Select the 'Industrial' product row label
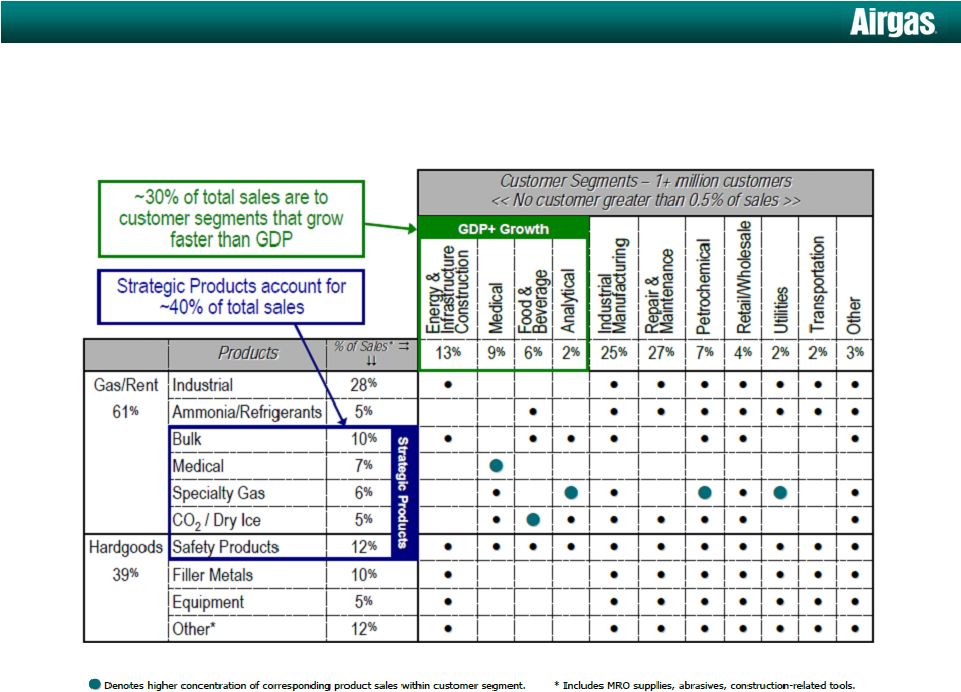The width and height of the screenshot is (961, 692). pyautogui.click(x=202, y=386)
